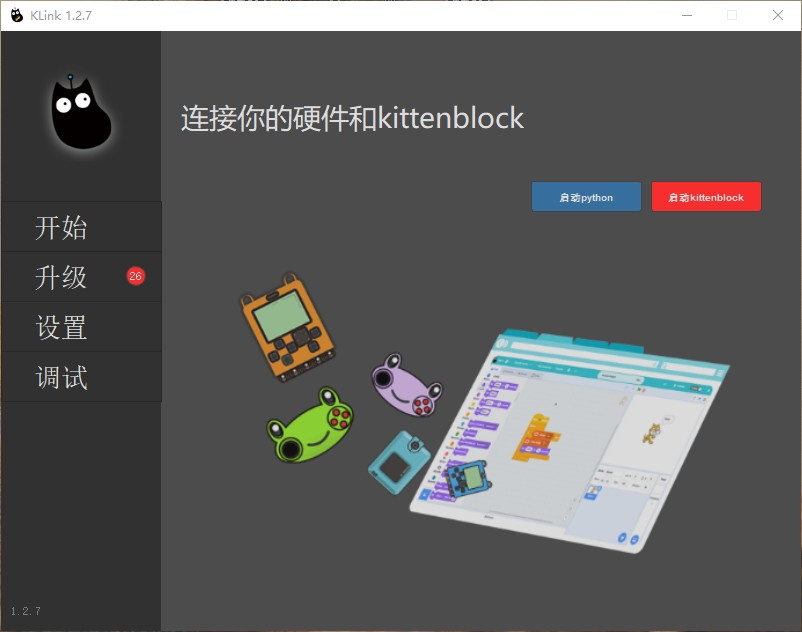Image resolution: width=802 pixels, height=632 pixels.
Task: Click the KLink black cat logo
Action: tap(81, 112)
